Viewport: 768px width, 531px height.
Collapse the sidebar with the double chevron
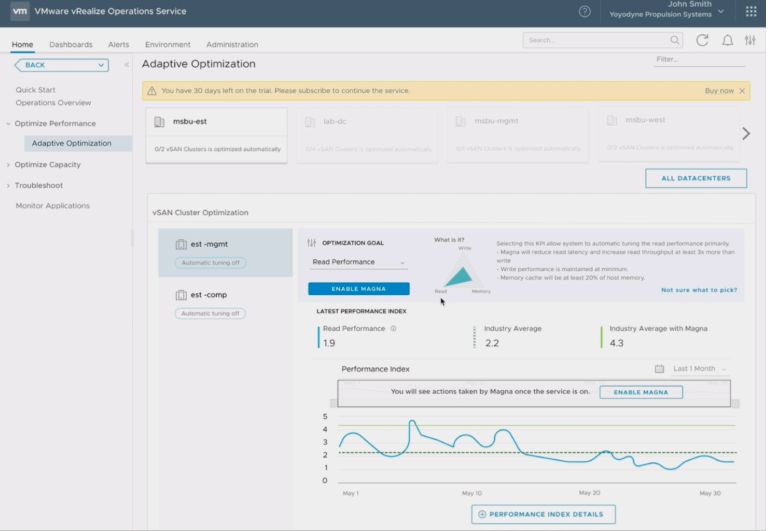point(126,65)
